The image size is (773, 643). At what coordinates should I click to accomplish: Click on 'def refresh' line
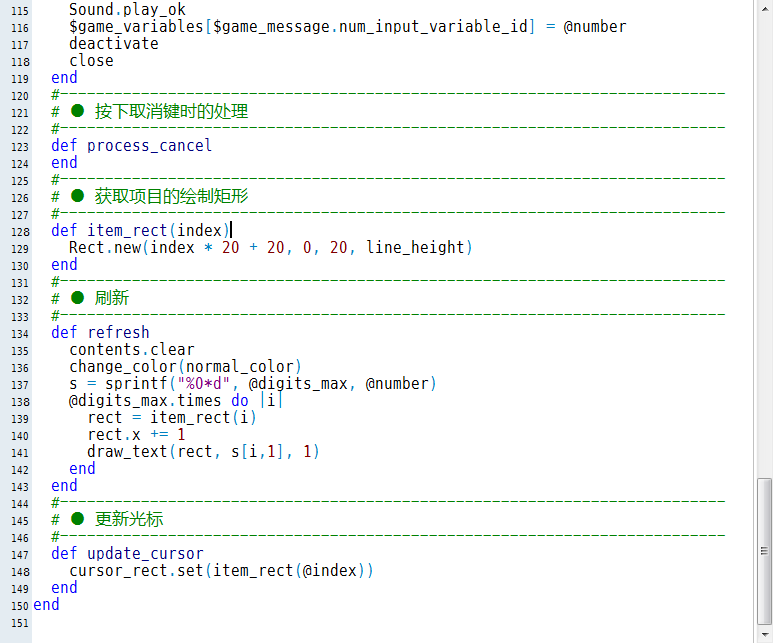pos(100,332)
